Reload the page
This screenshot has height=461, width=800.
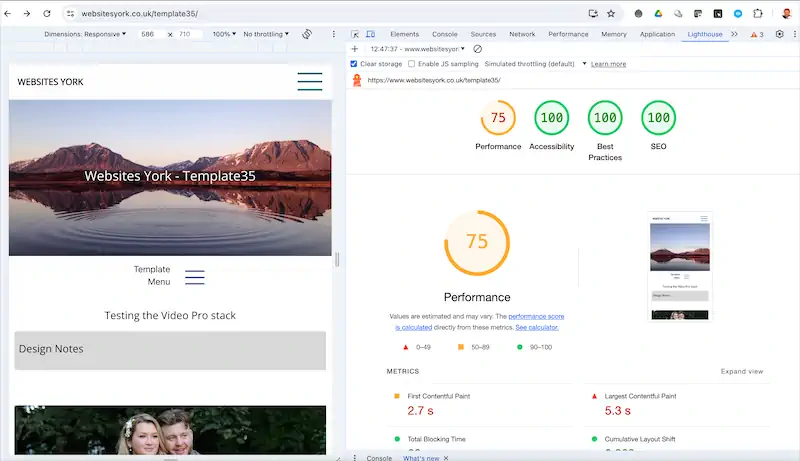47,14
